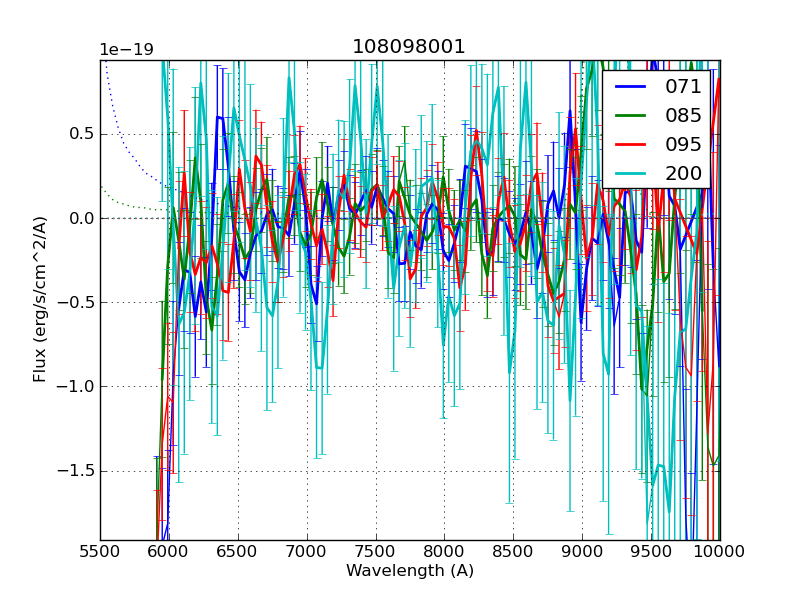Image resolution: width=800 pixels, height=600 pixels.
Task: Click the plot title 108098001
Action: pyautogui.click(x=409, y=47)
